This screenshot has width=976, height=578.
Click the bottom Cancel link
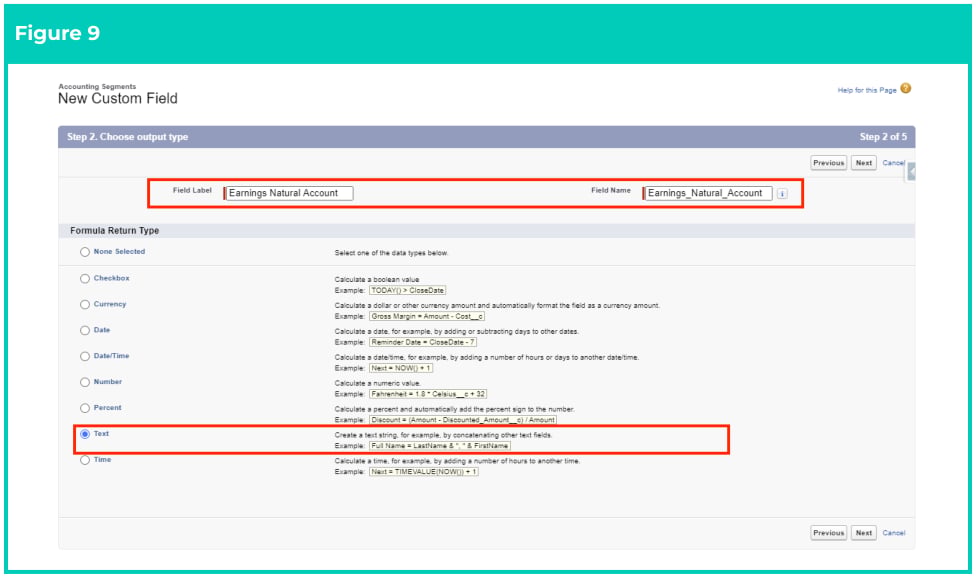point(894,533)
